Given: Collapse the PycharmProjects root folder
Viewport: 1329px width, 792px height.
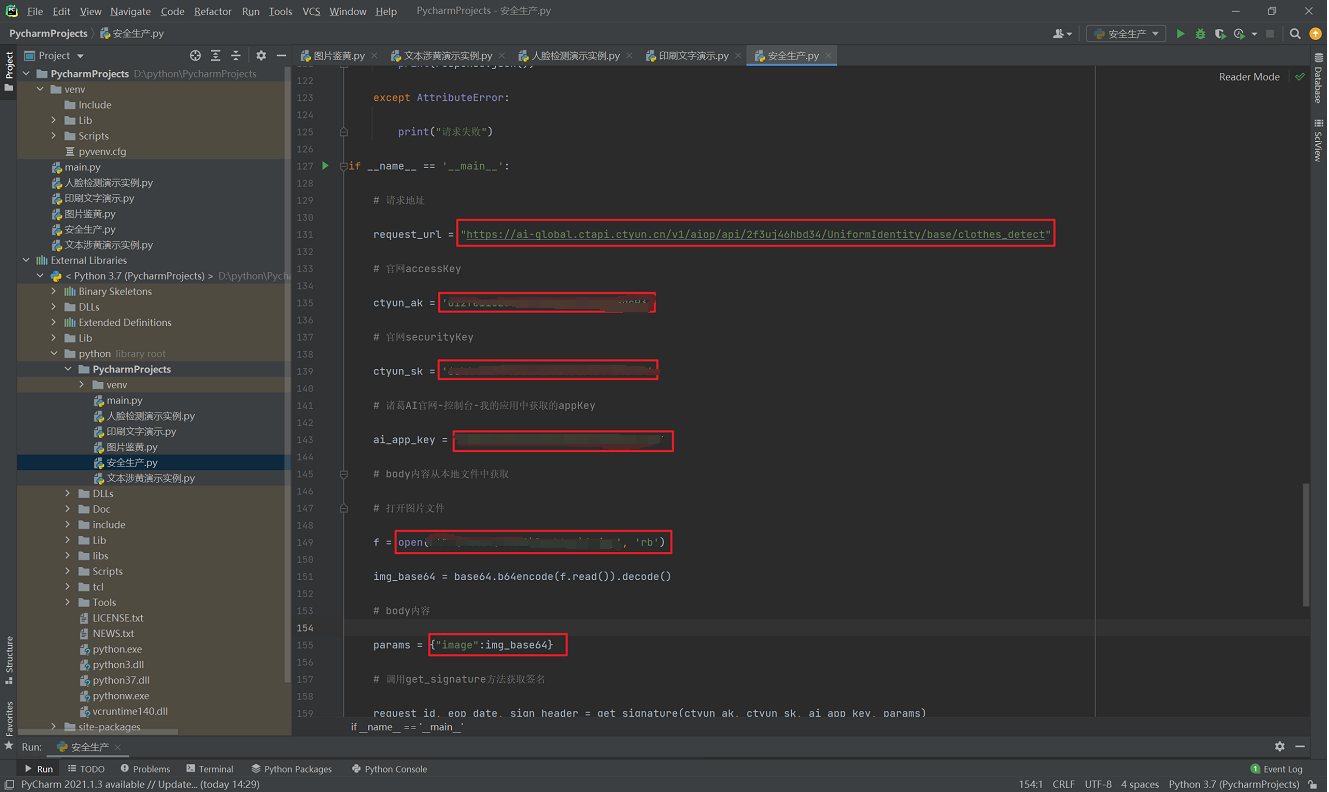Looking at the screenshot, I should click(x=27, y=74).
